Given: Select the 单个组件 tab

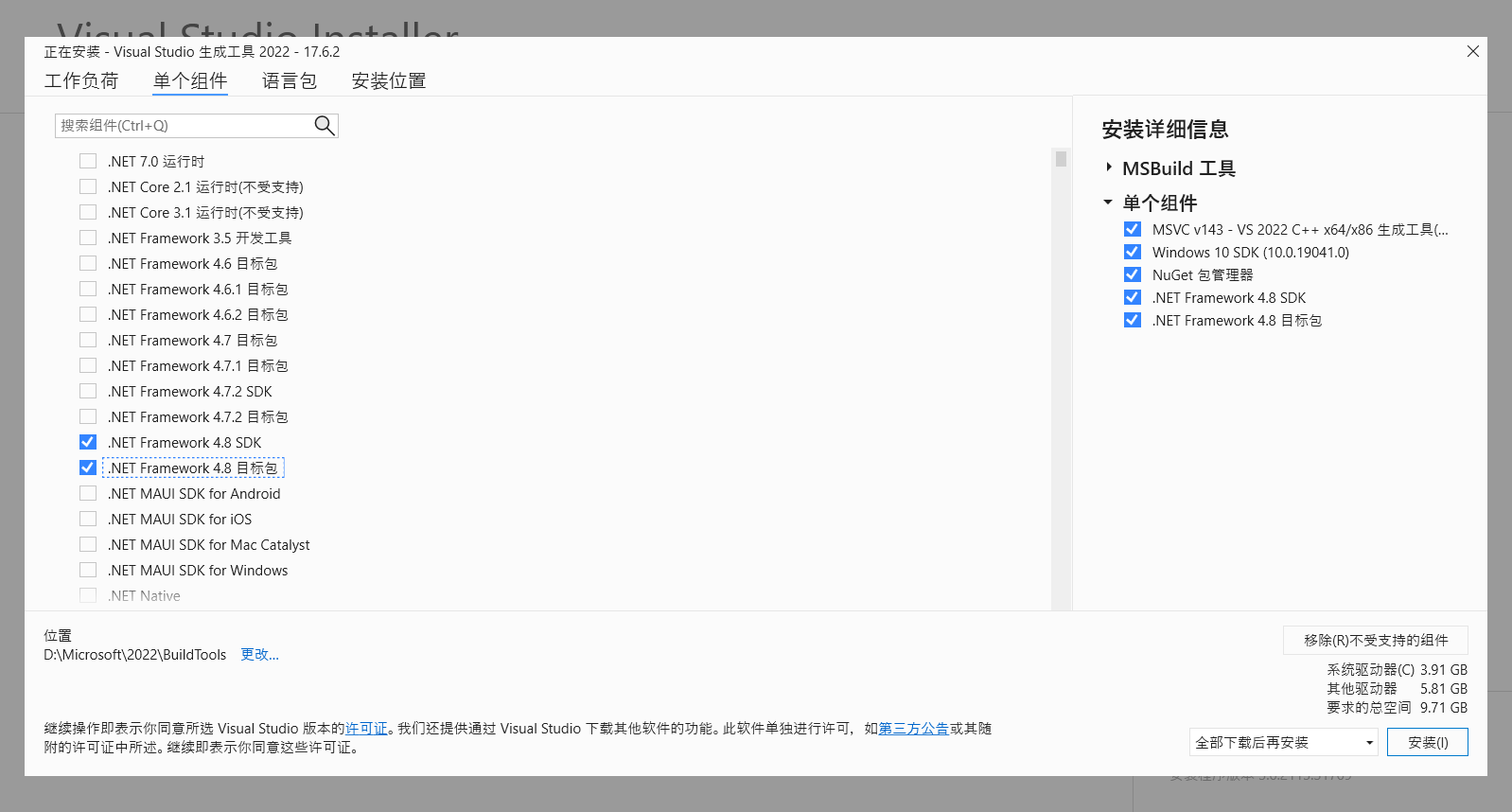Looking at the screenshot, I should click(x=190, y=80).
